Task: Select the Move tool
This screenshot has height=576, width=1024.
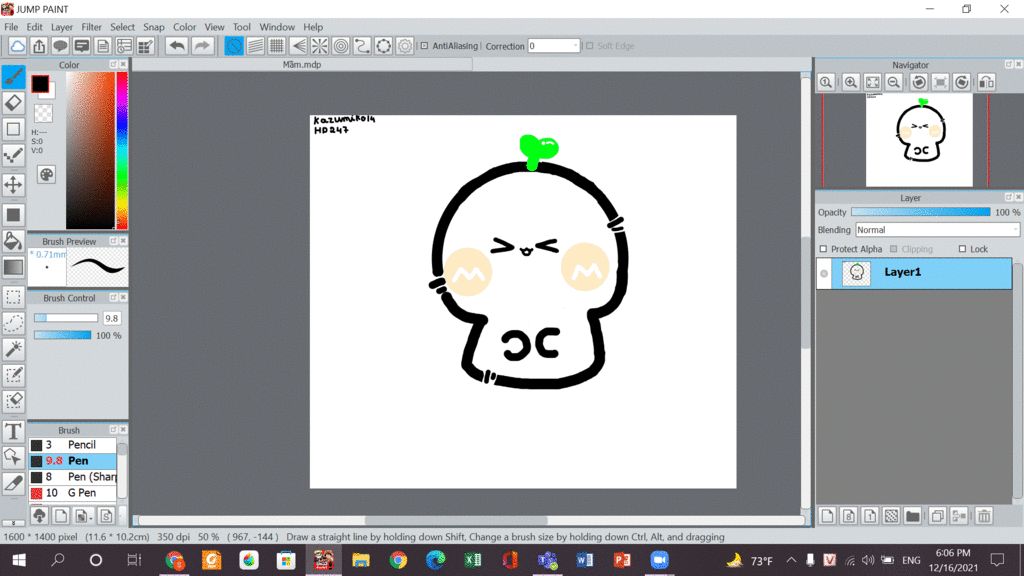Action: tap(13, 185)
